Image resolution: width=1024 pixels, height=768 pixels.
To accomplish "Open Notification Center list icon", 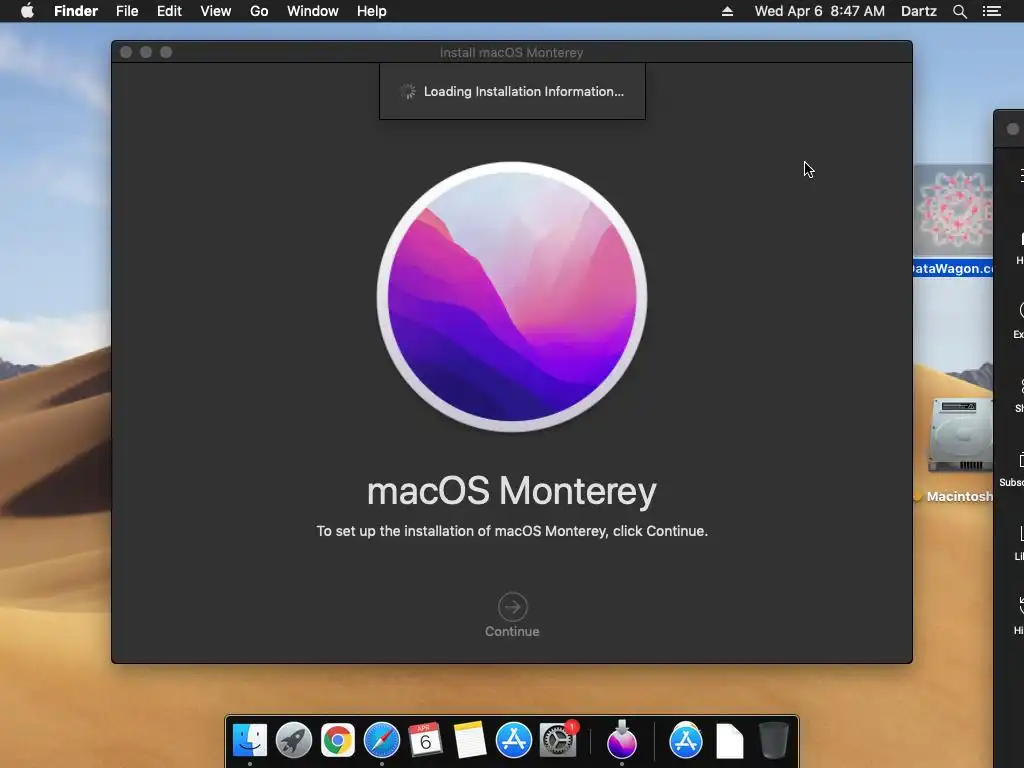I will click(992, 11).
